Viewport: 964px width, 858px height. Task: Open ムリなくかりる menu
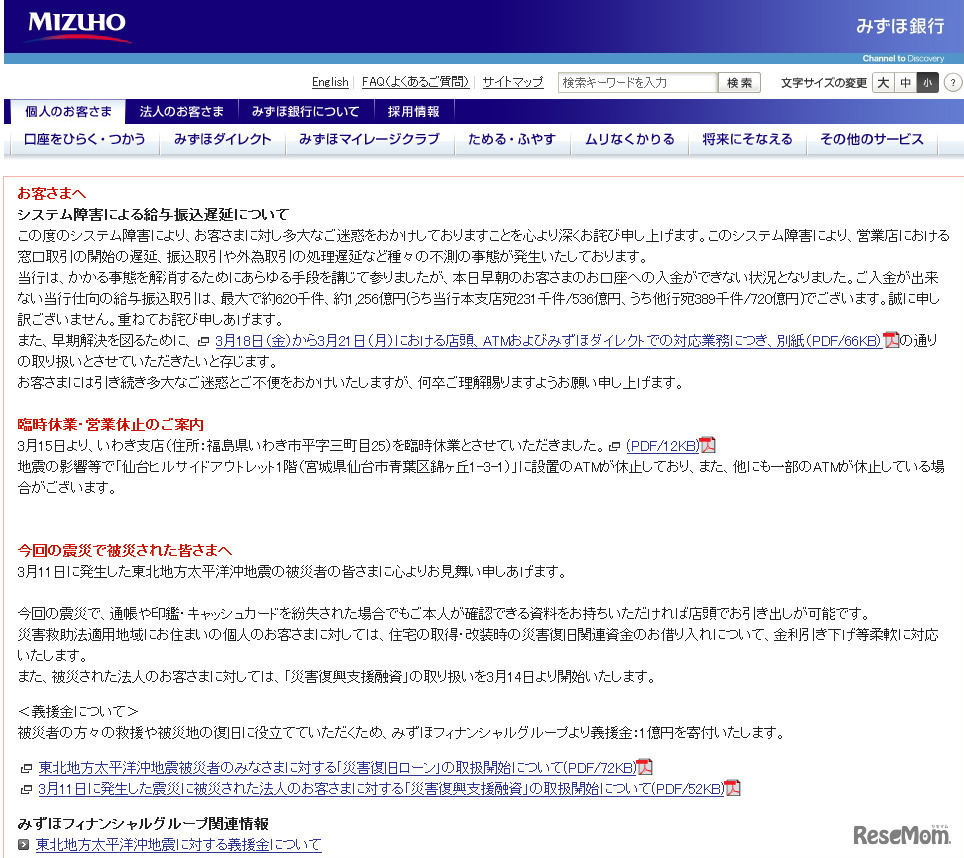coord(630,140)
